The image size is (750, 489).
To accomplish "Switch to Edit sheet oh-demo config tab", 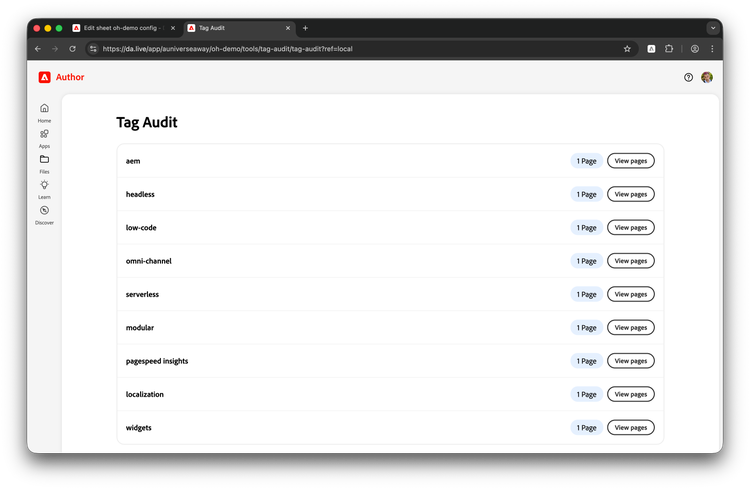I will (x=120, y=28).
